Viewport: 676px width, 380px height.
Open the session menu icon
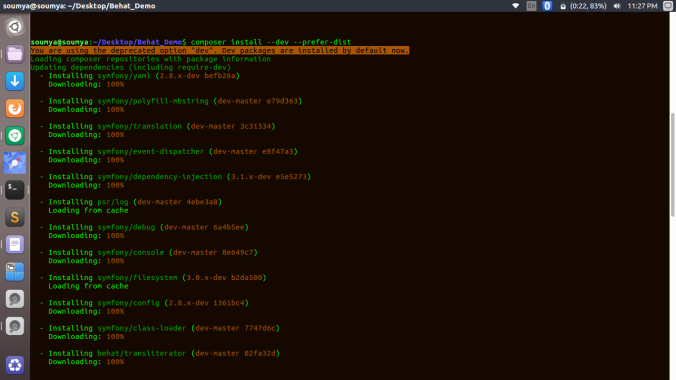point(668,6)
